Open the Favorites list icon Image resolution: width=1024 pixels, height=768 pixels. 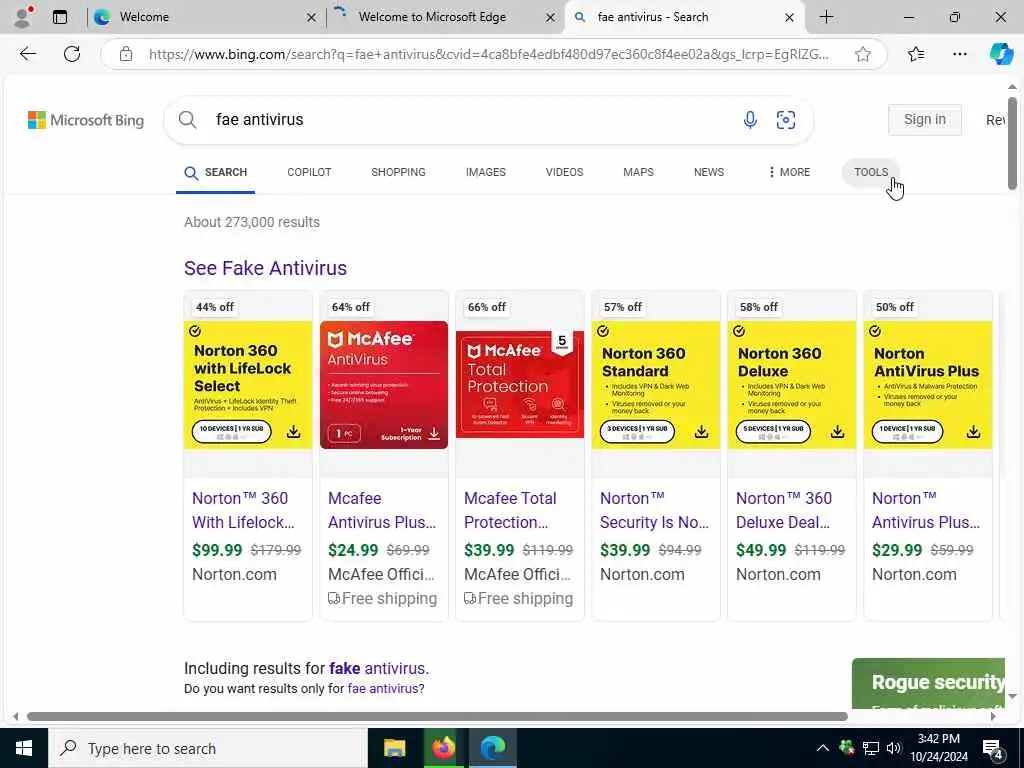(916, 54)
